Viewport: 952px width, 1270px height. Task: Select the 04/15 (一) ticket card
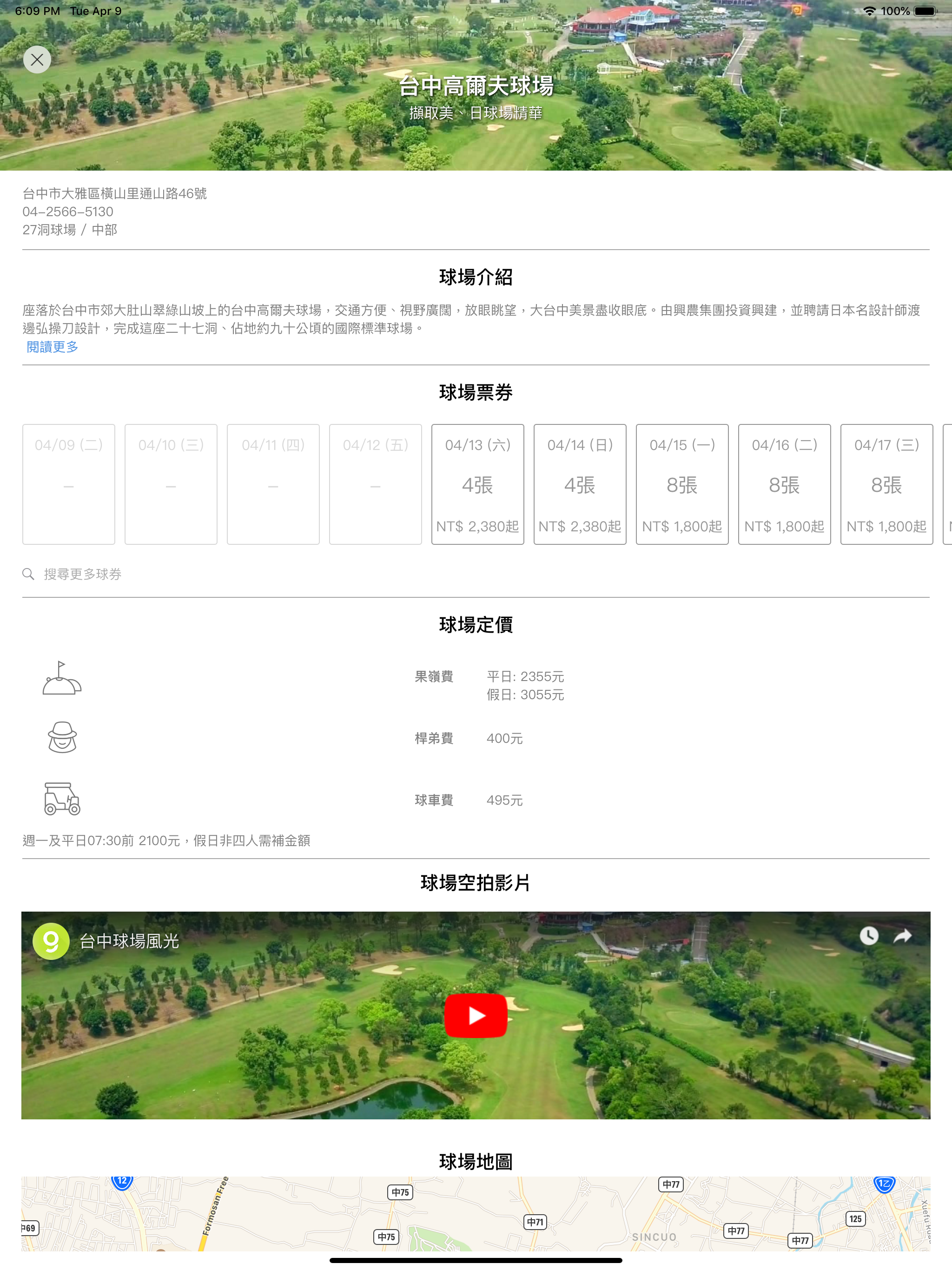tap(682, 484)
